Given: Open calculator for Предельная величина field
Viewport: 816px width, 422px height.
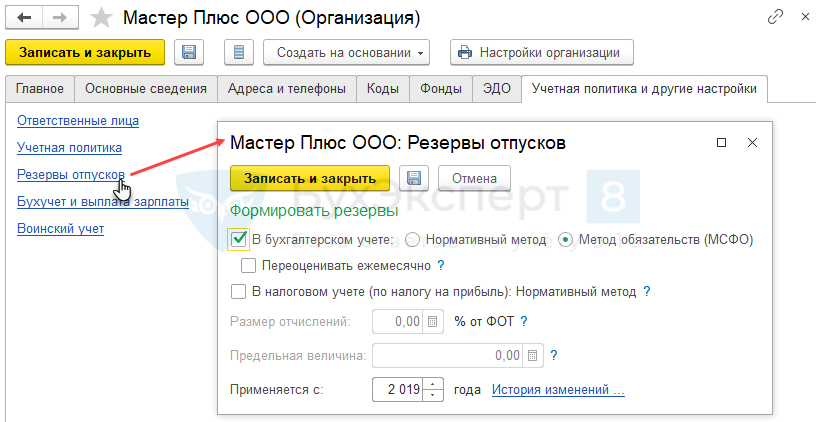Looking at the screenshot, I should (x=533, y=355).
